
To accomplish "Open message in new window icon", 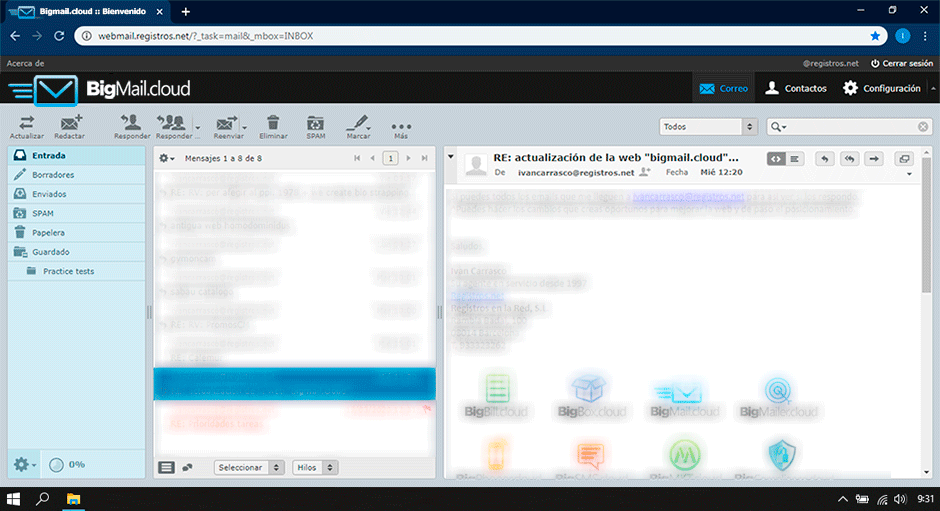I will point(904,158).
